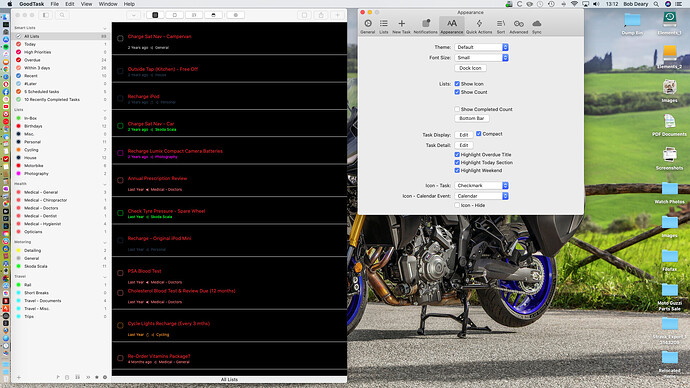The height and width of the screenshot is (388, 690).
Task: Enable the Icon - Hide checkbox
Action: click(x=457, y=205)
